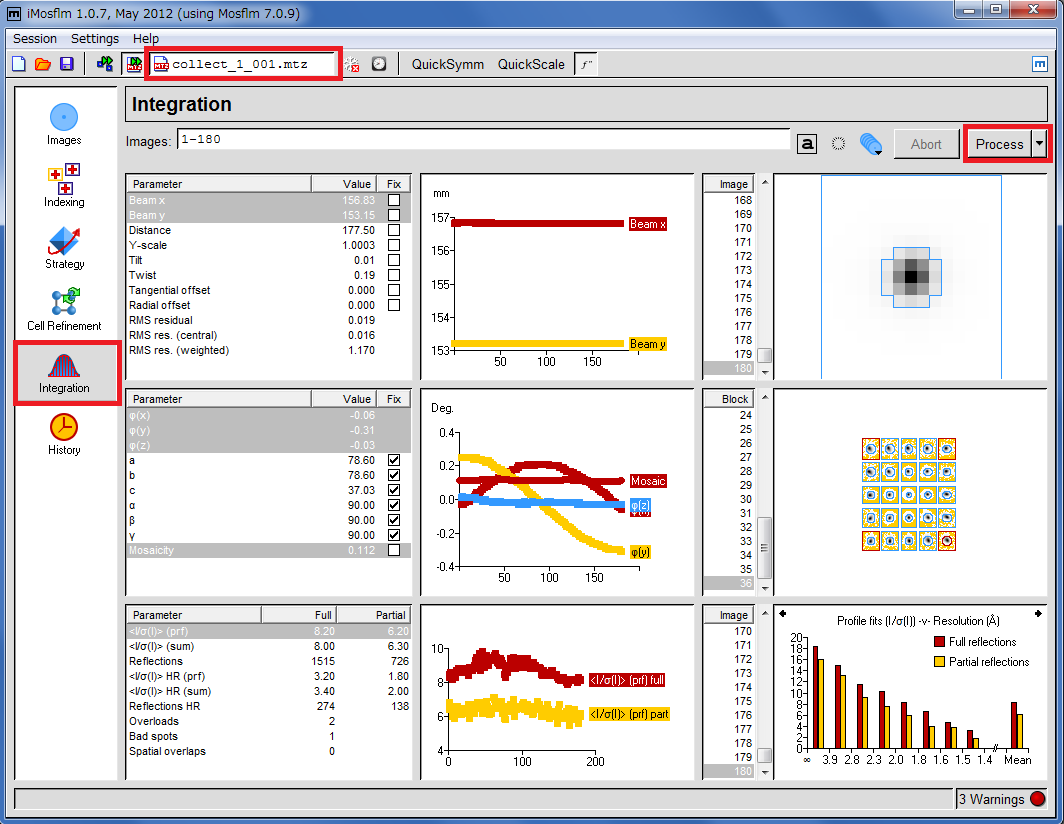Show the 3 Warnings indicator details
The height and width of the screenshot is (824, 1064).
pyautogui.click(x=1002, y=799)
